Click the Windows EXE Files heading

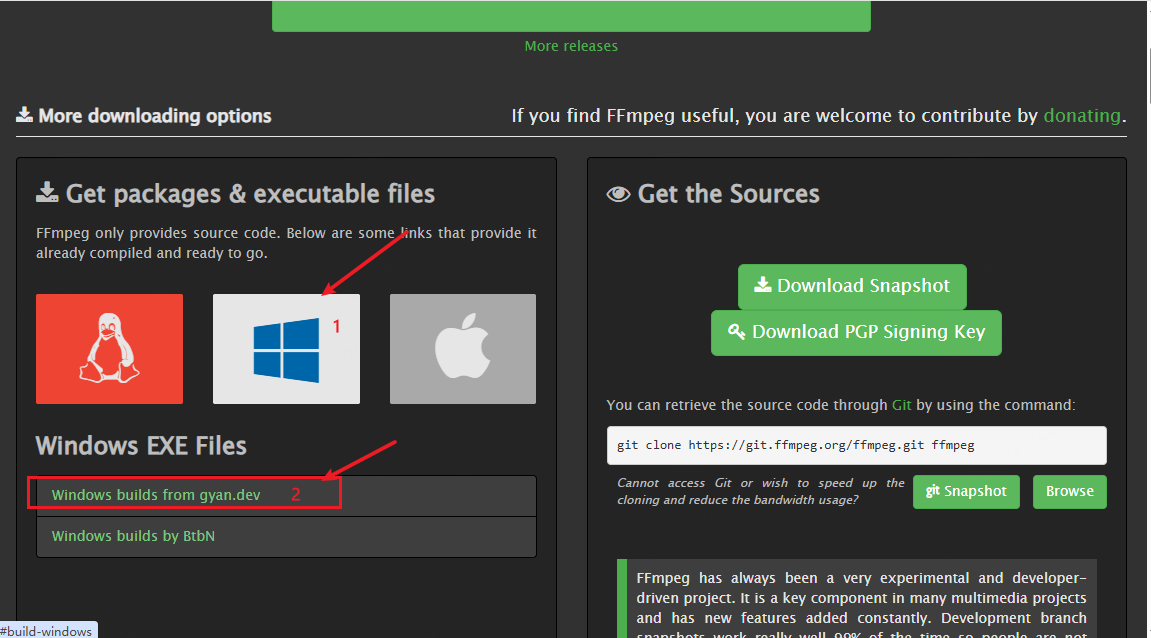pyautogui.click(x=141, y=446)
